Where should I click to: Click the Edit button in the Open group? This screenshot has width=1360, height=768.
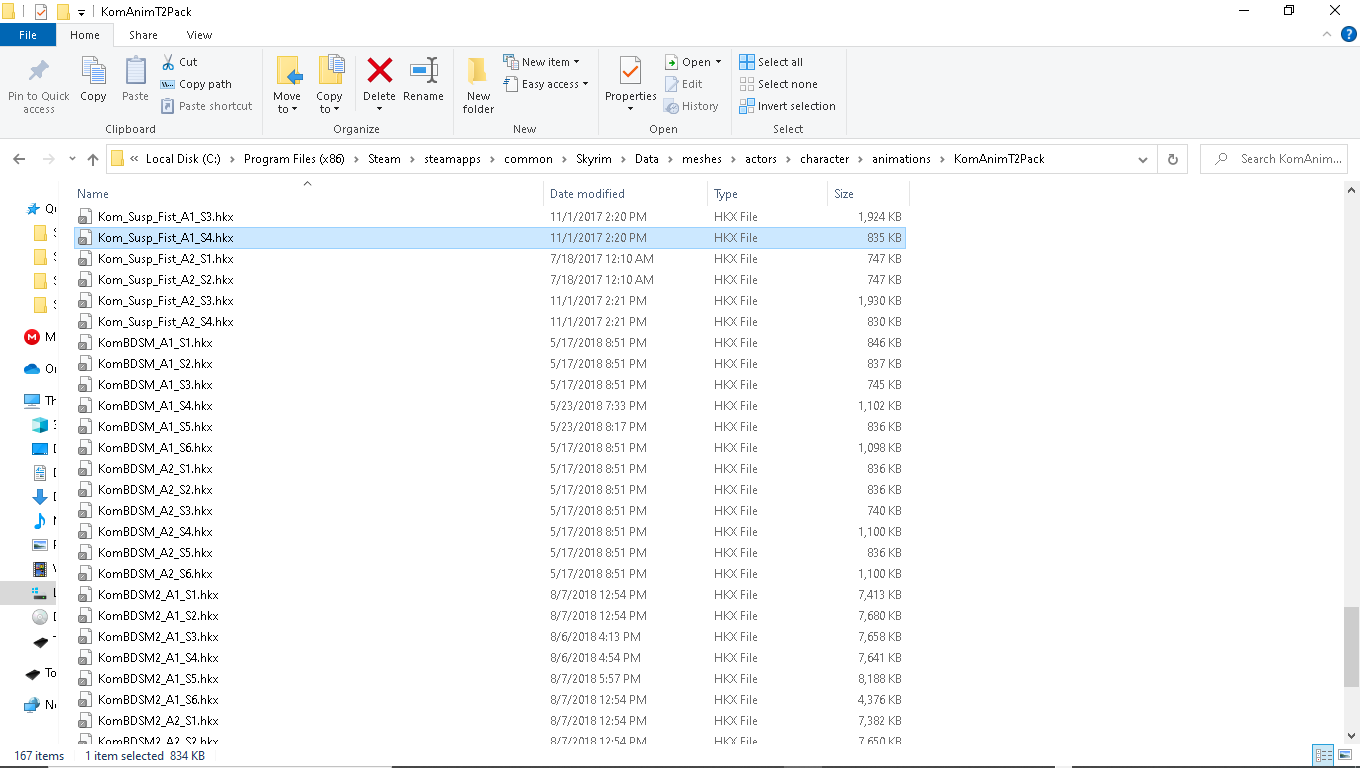coord(684,84)
